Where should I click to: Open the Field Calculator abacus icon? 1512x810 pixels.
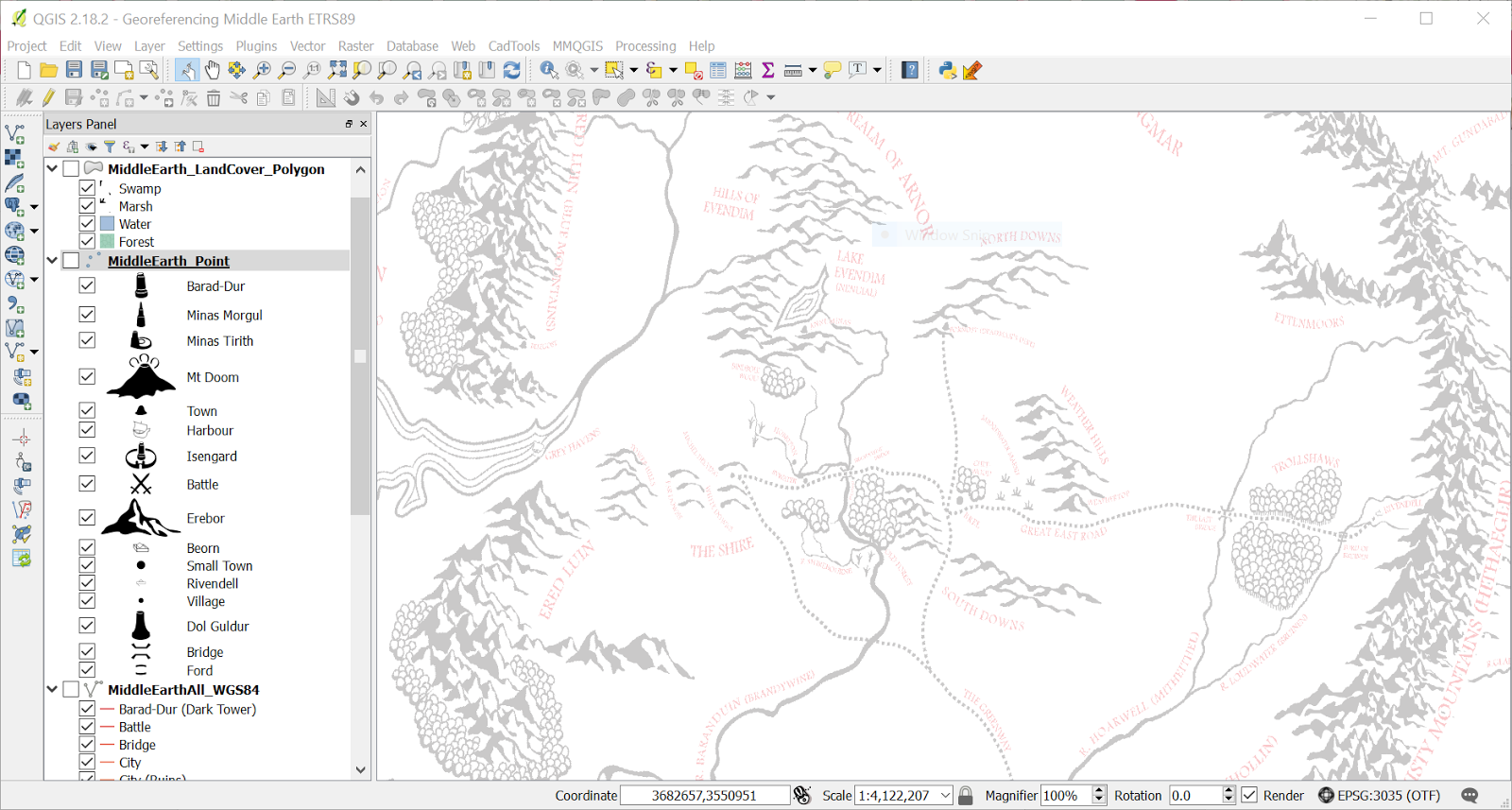click(x=743, y=70)
